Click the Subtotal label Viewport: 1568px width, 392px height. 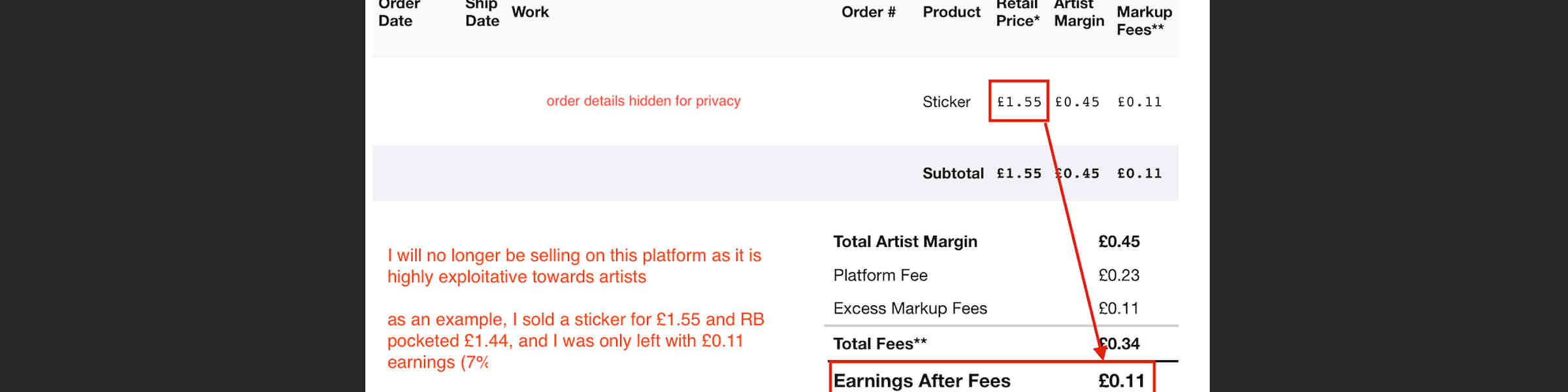tap(953, 173)
